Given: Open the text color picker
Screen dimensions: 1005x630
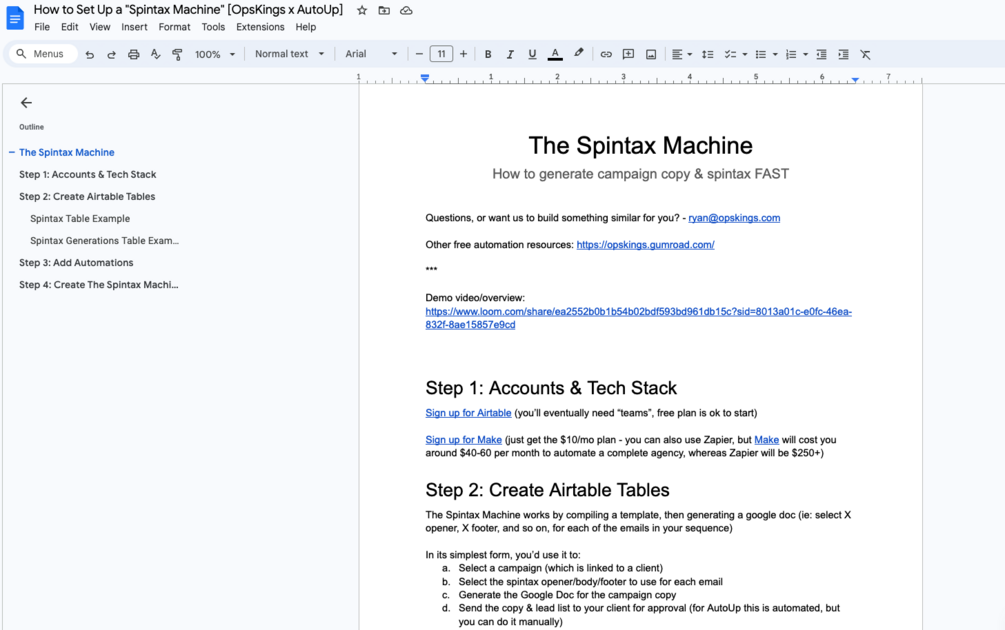Looking at the screenshot, I should tap(555, 54).
